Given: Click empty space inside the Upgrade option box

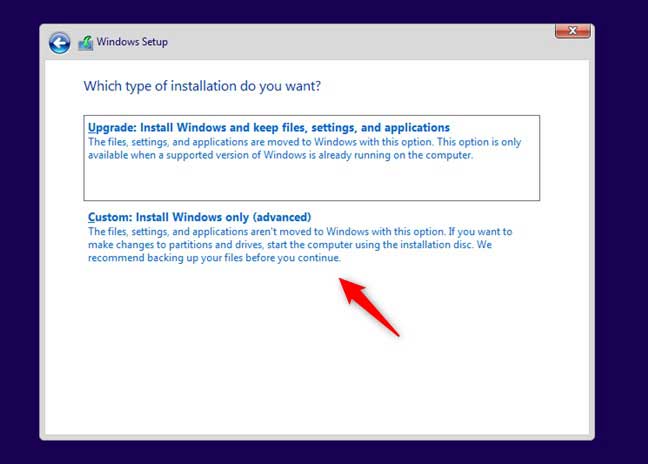Looking at the screenshot, I should [312, 182].
